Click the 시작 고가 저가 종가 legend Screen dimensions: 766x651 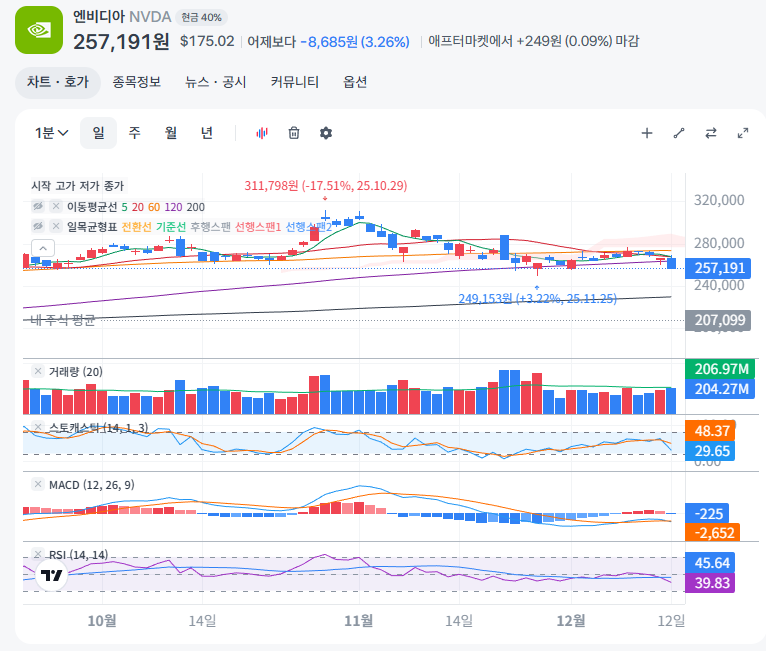tap(78, 186)
